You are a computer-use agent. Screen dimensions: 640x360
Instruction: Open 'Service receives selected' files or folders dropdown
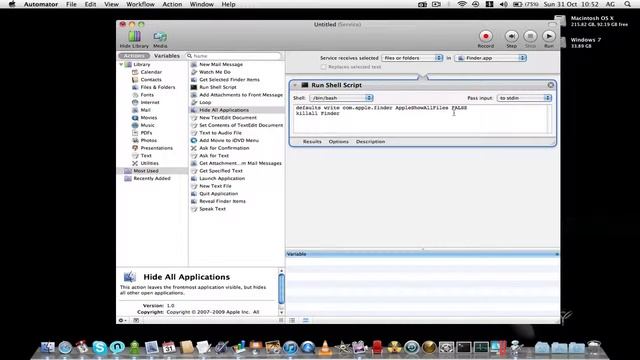[x=412, y=58]
